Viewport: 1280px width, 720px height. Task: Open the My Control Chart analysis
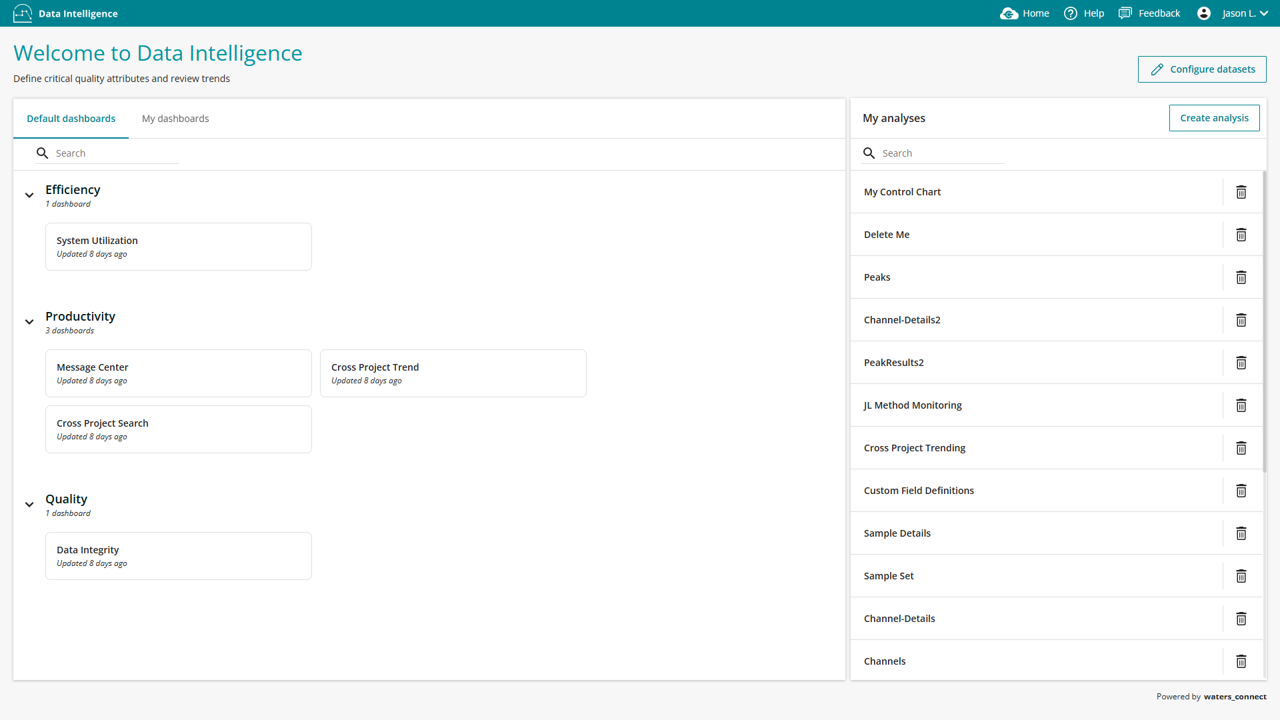pos(1036,192)
